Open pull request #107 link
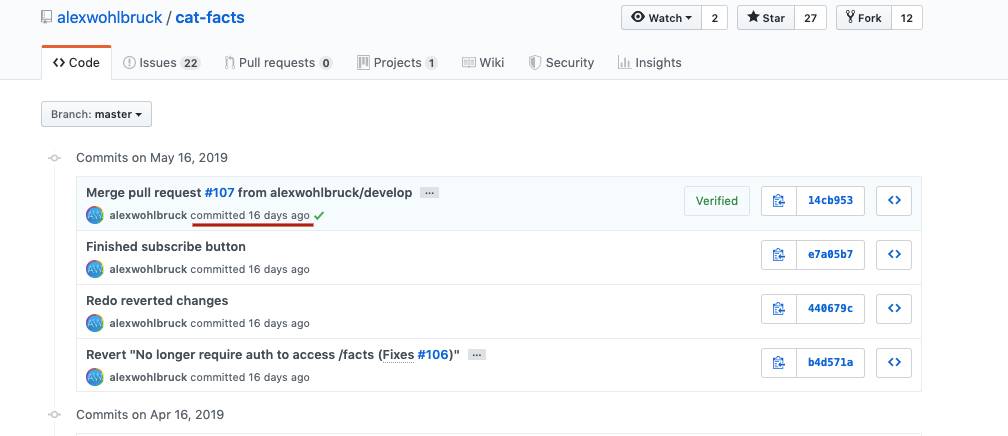1008x436 pixels. (219, 192)
